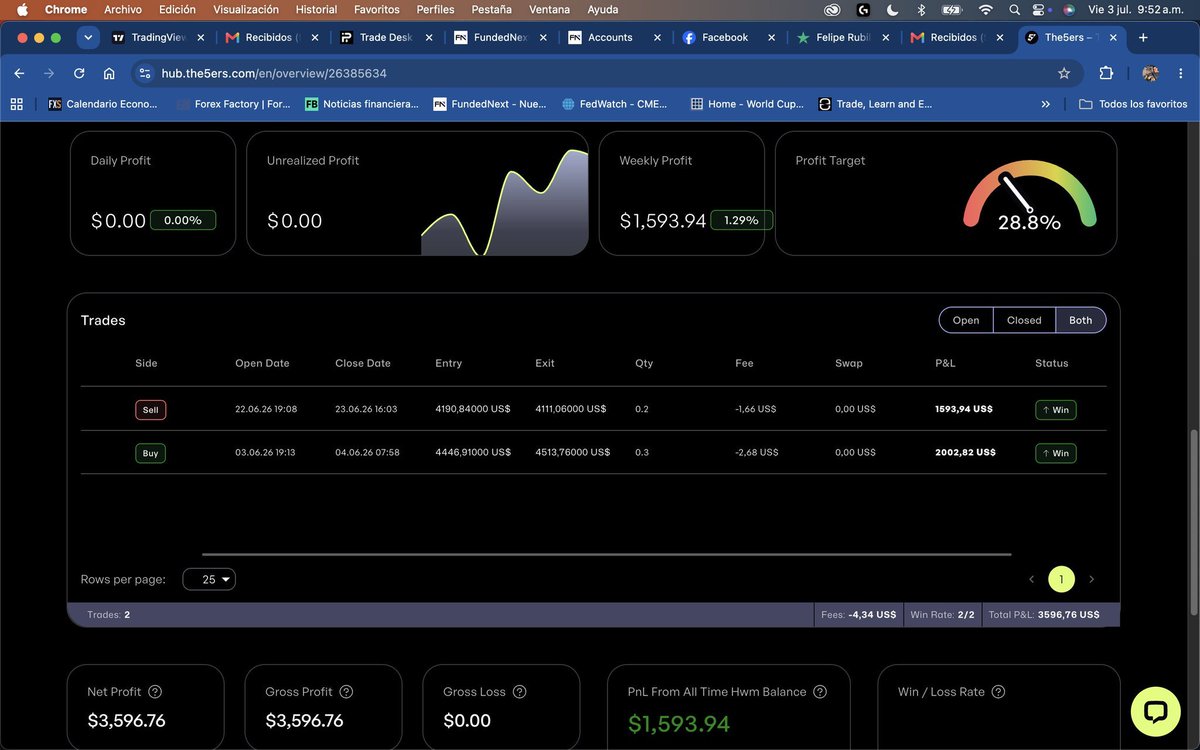Open Spotlight search magnifier icon
The image size is (1200, 750).
[1015, 9]
